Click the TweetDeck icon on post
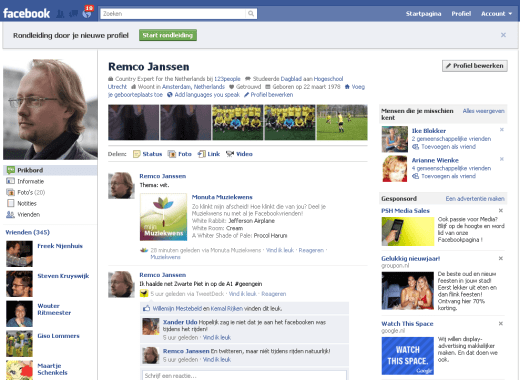 click(144, 294)
